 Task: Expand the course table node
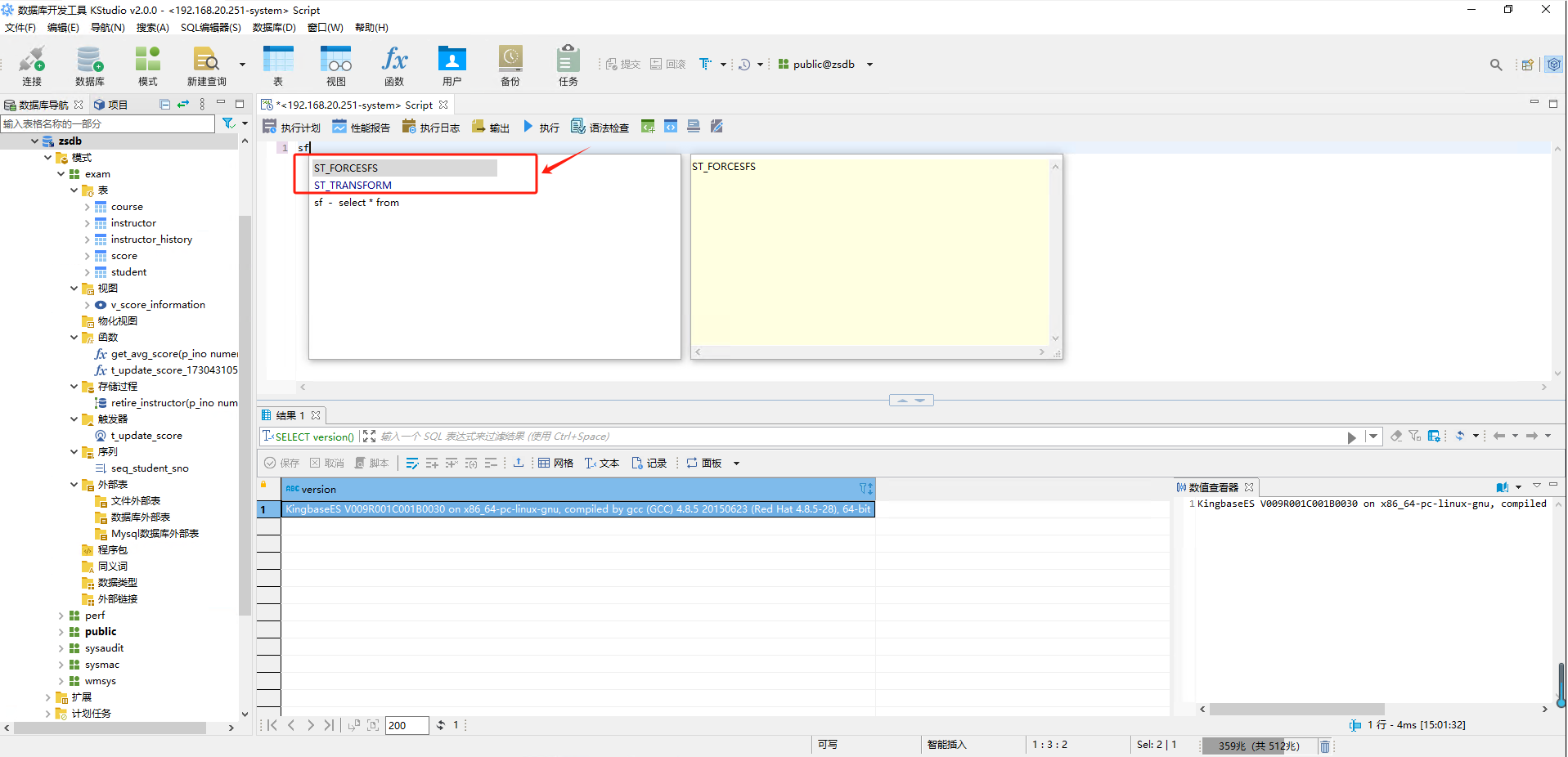[87, 207]
